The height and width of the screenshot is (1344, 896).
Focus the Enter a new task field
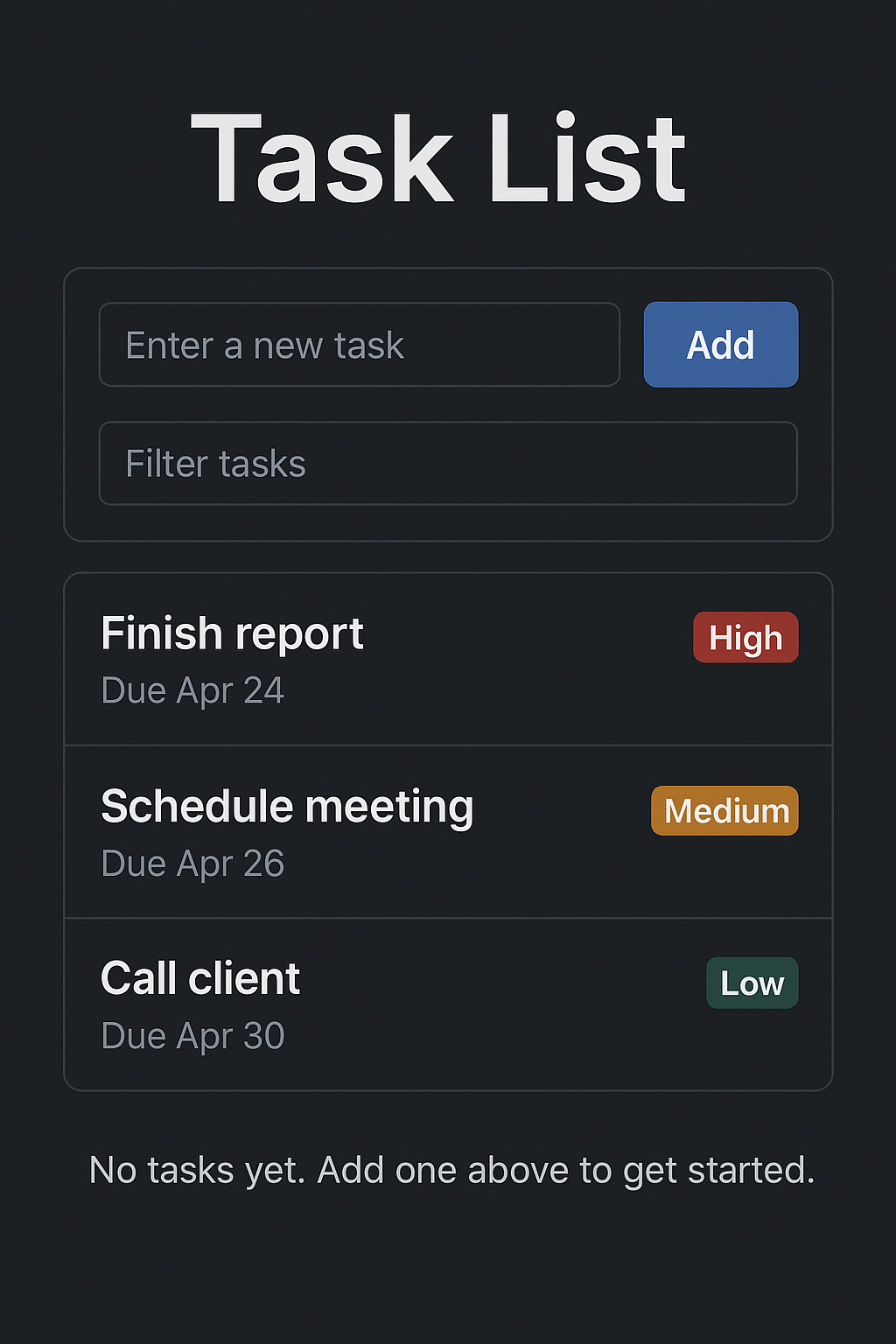pos(359,345)
